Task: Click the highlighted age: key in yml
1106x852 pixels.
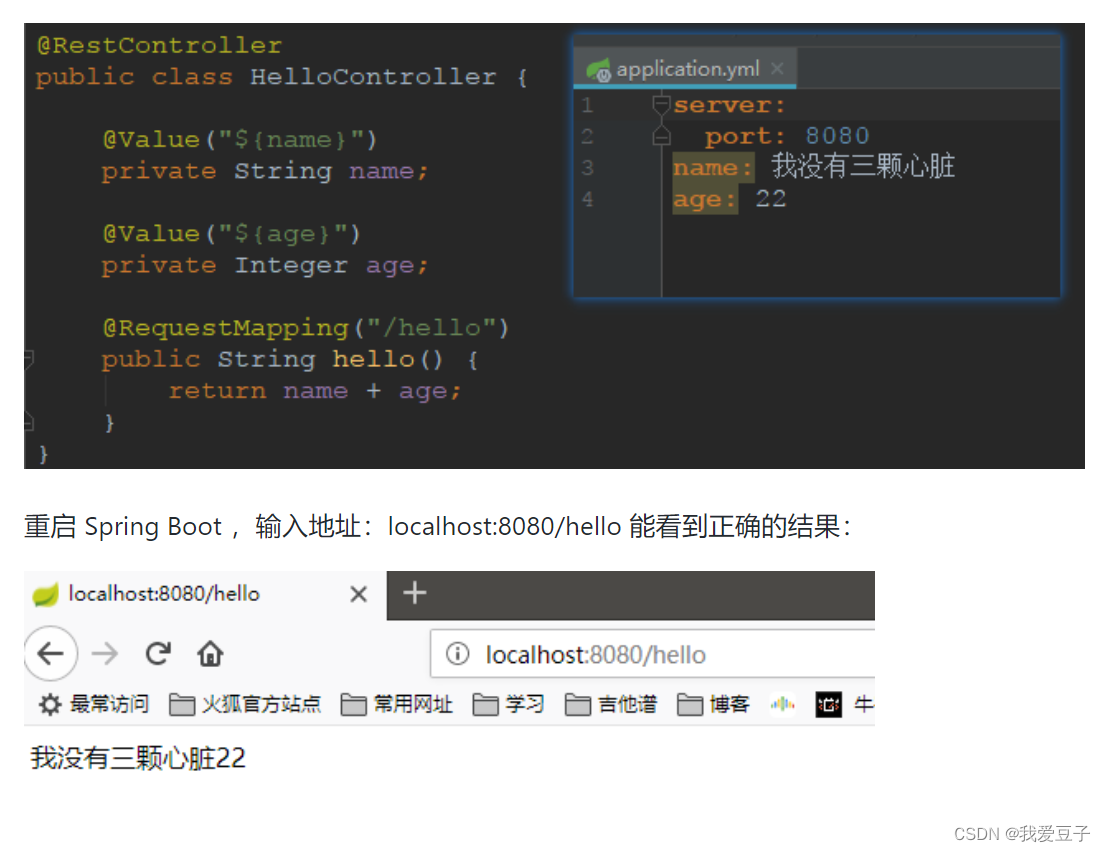Action: tap(705, 199)
